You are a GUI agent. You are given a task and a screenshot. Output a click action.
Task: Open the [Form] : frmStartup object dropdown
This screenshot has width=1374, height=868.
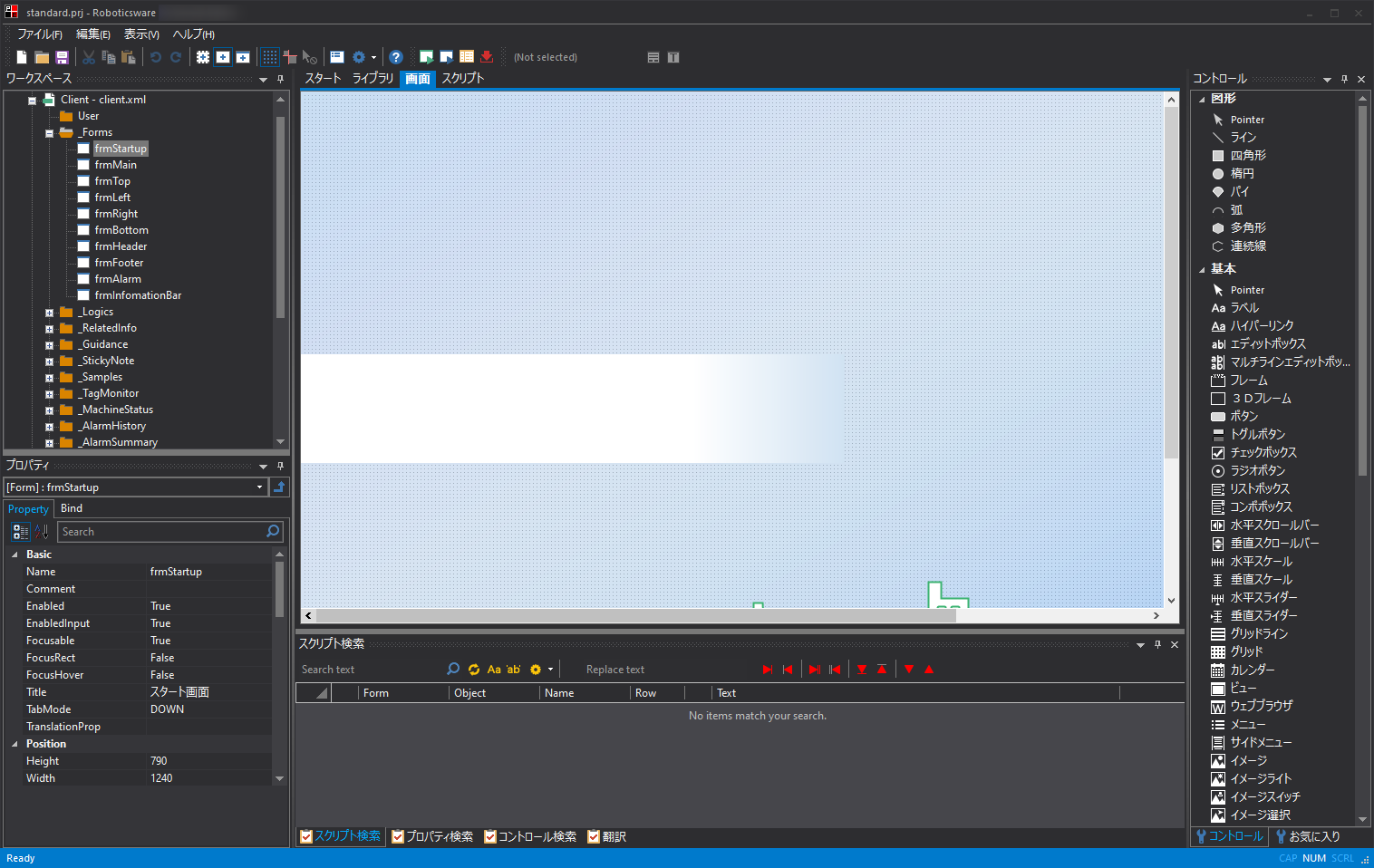259,487
